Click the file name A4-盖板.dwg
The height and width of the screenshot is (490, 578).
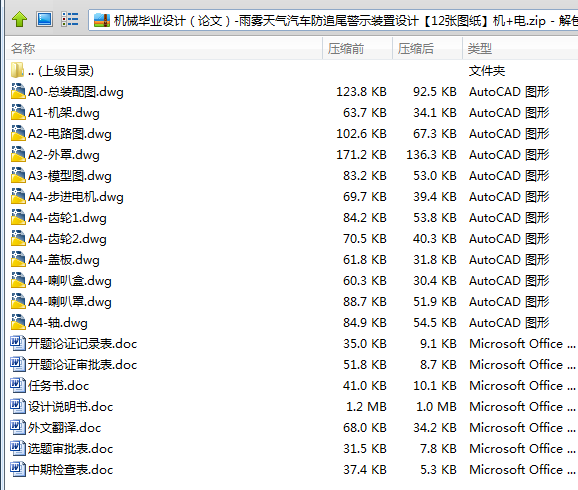(x=64, y=260)
